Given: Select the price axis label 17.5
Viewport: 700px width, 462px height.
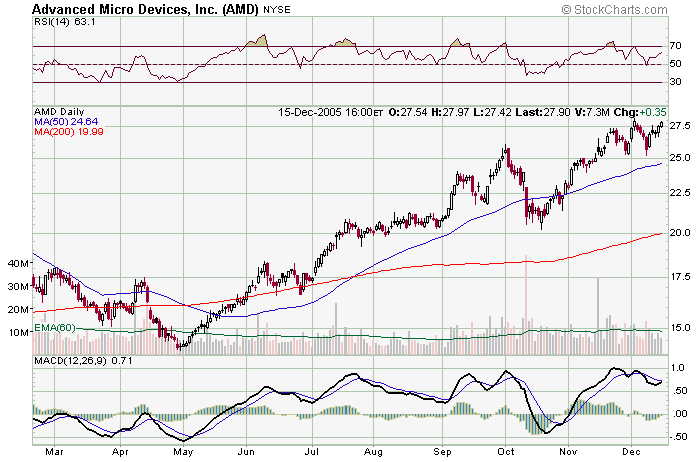Looking at the screenshot, I should click(680, 277).
